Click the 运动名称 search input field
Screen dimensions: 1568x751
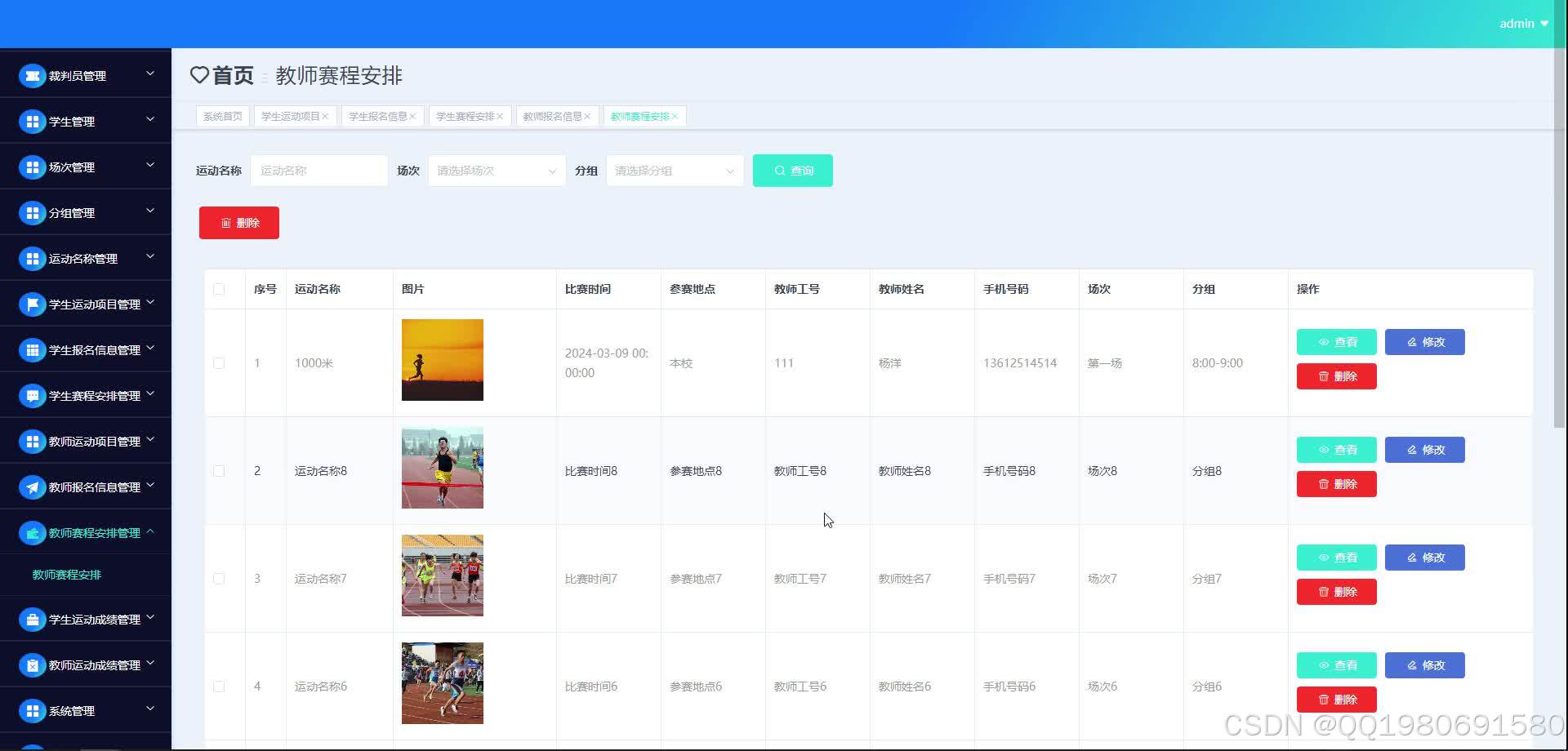tap(318, 171)
